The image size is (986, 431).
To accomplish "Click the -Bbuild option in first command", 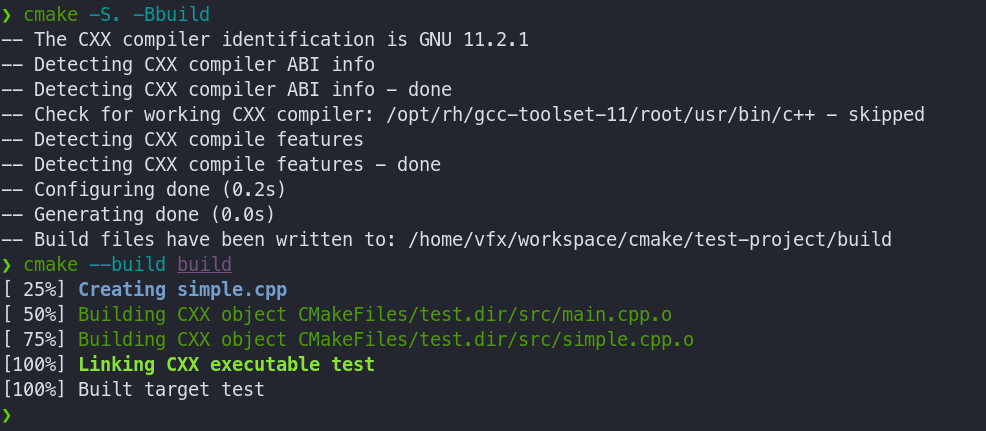I will coord(172,14).
